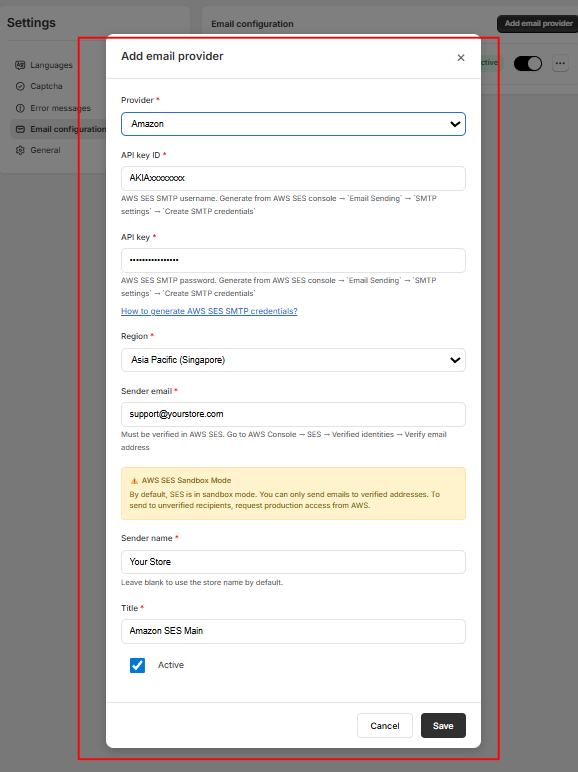Image resolution: width=578 pixels, height=772 pixels.
Task: Save the email provider settings
Action: point(443,725)
